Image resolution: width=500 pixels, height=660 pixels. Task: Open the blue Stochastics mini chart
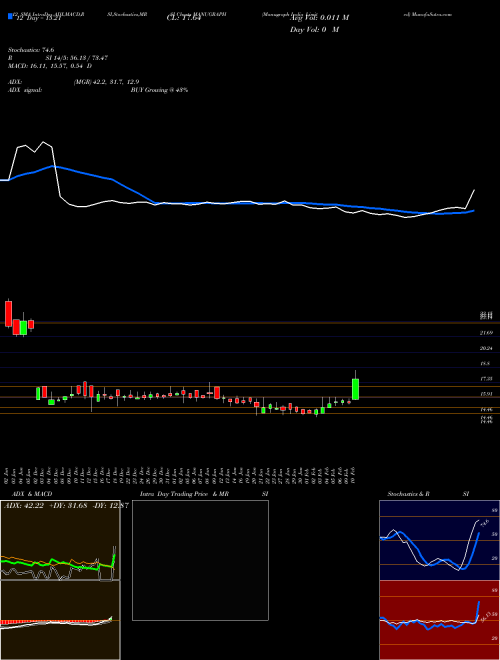pos(439,540)
